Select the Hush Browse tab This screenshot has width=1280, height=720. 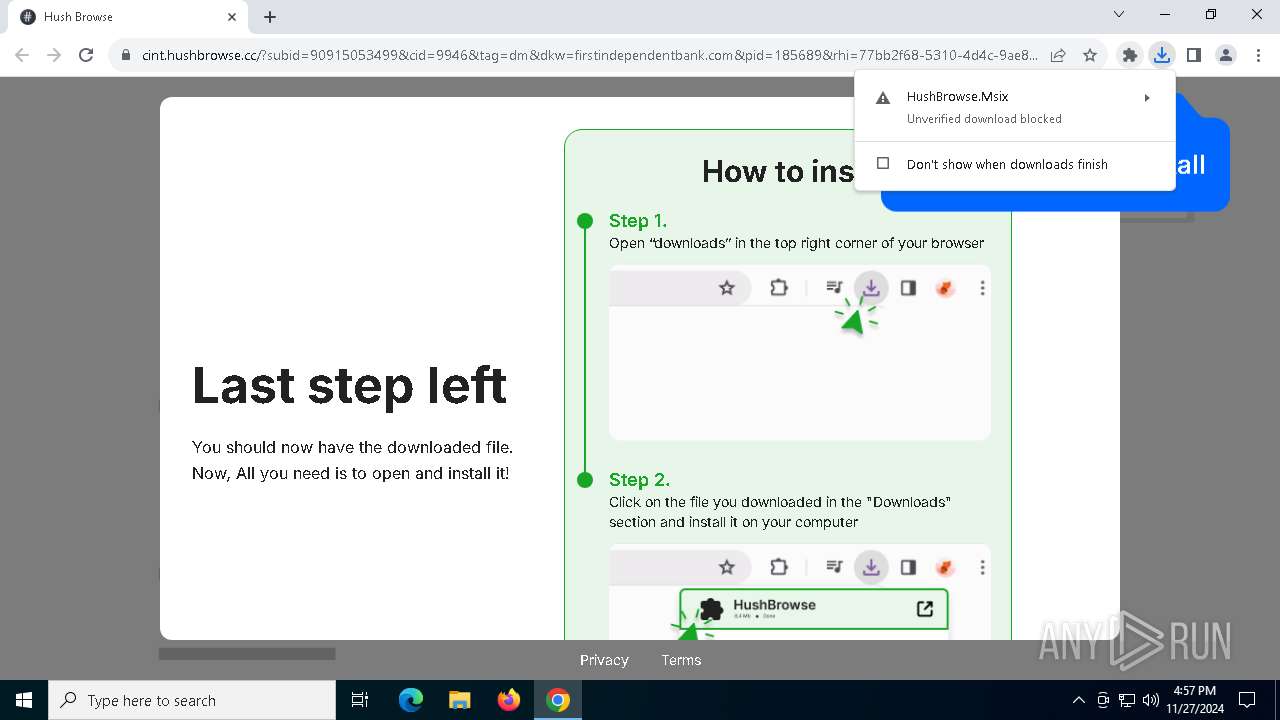[x=128, y=17]
